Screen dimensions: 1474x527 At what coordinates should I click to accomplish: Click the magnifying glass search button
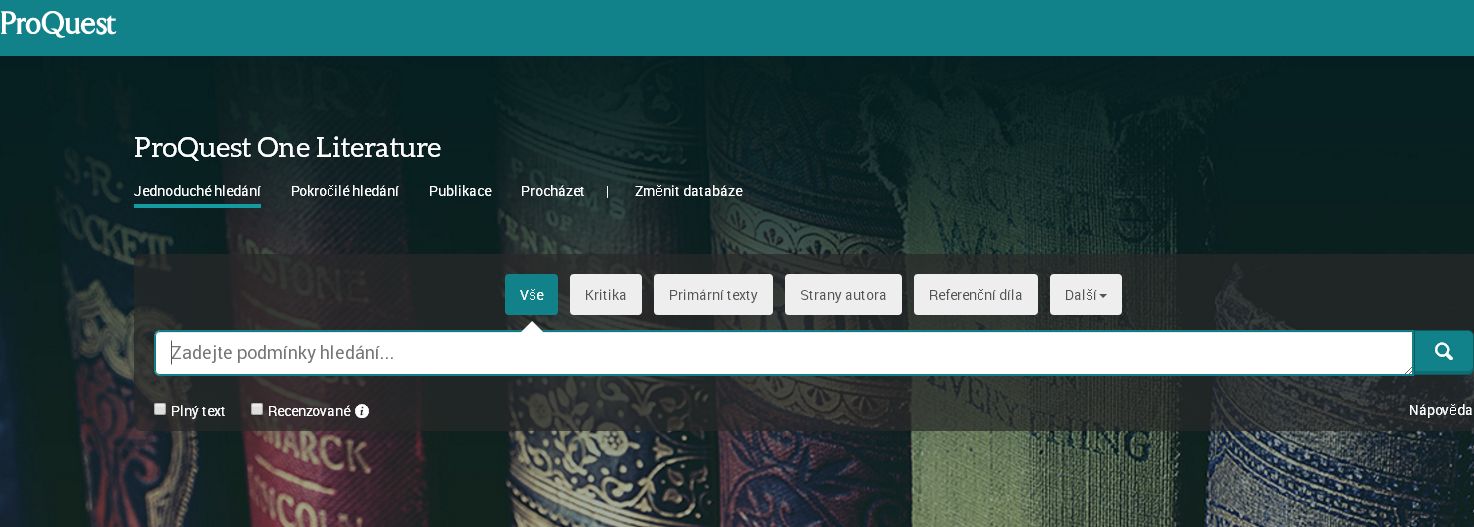point(1443,352)
